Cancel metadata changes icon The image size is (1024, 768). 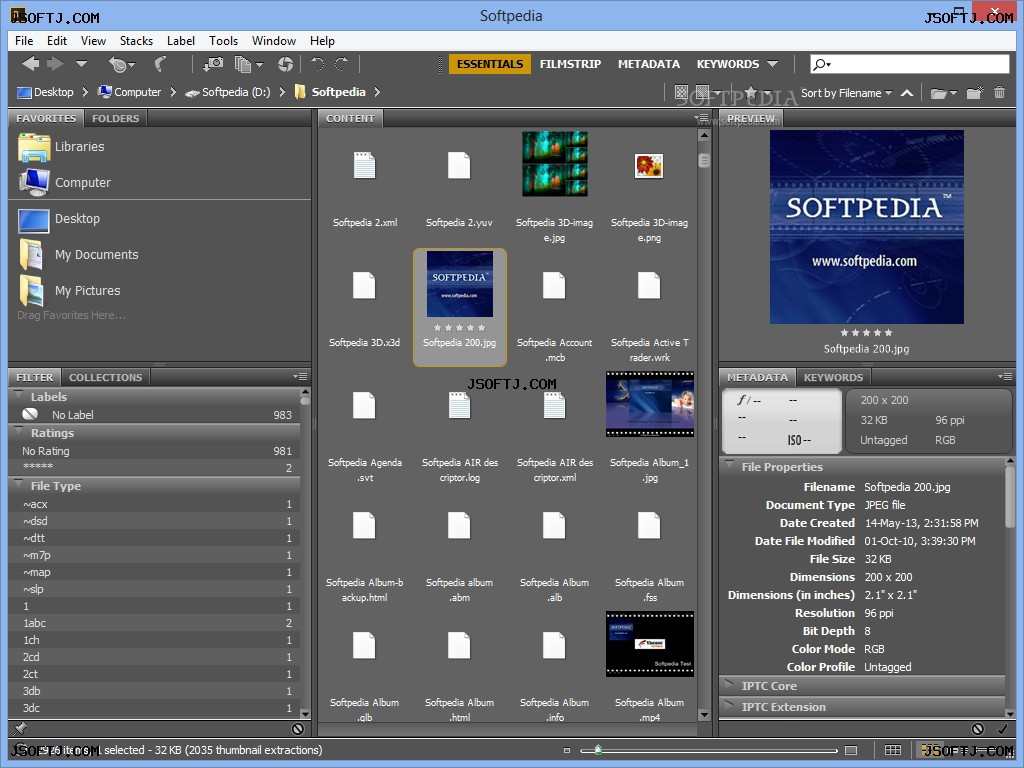point(978,728)
